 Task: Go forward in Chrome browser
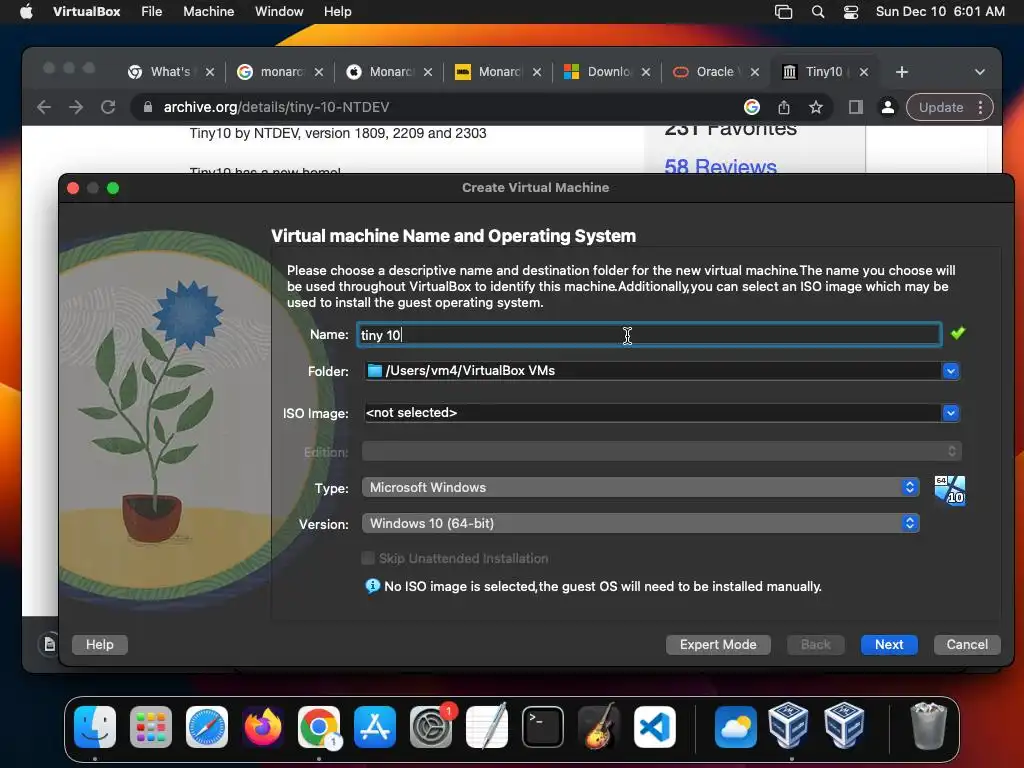[76, 107]
